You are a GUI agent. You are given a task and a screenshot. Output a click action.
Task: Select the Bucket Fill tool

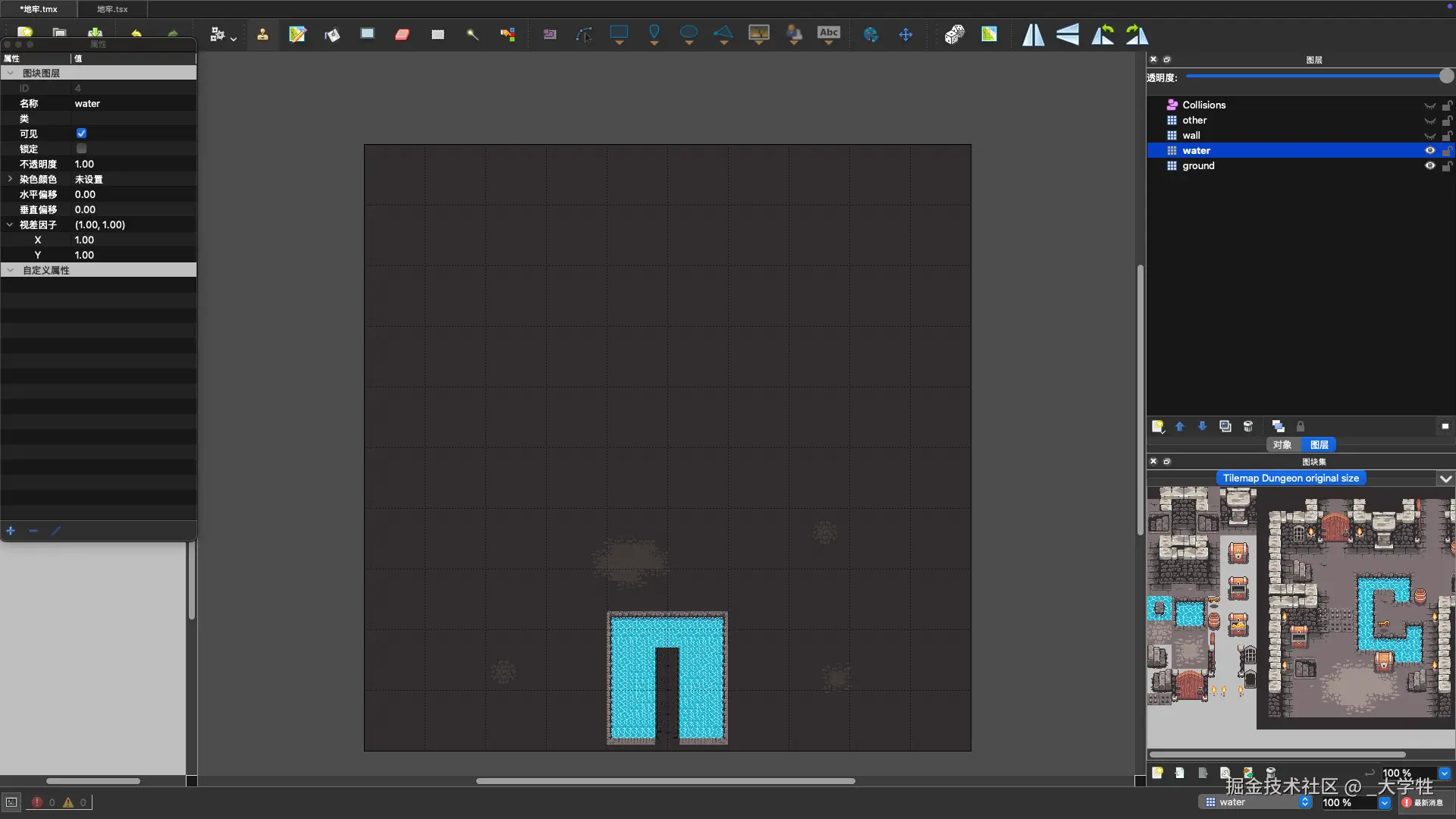click(332, 34)
